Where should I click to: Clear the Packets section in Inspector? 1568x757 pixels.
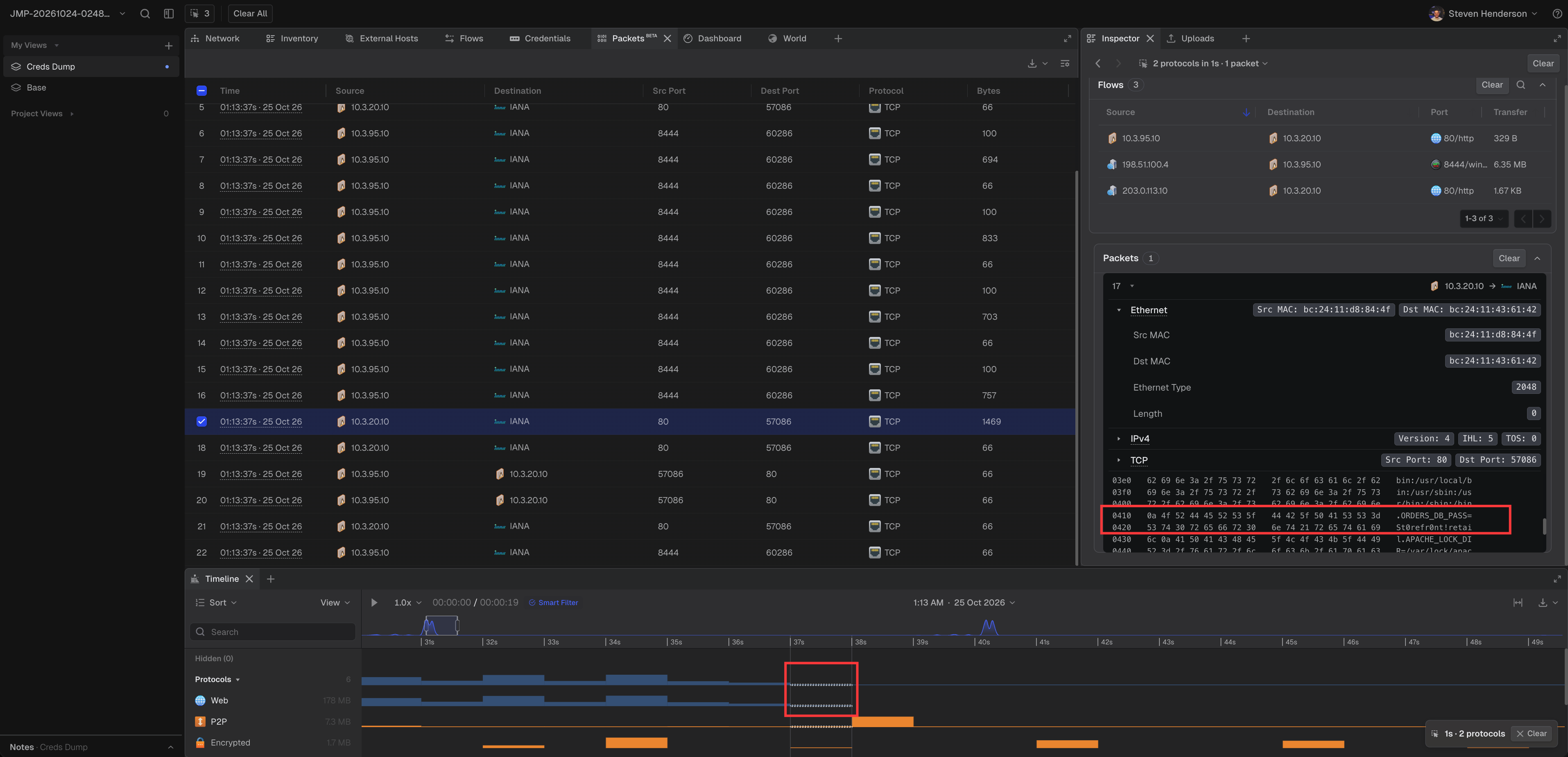pos(1509,258)
